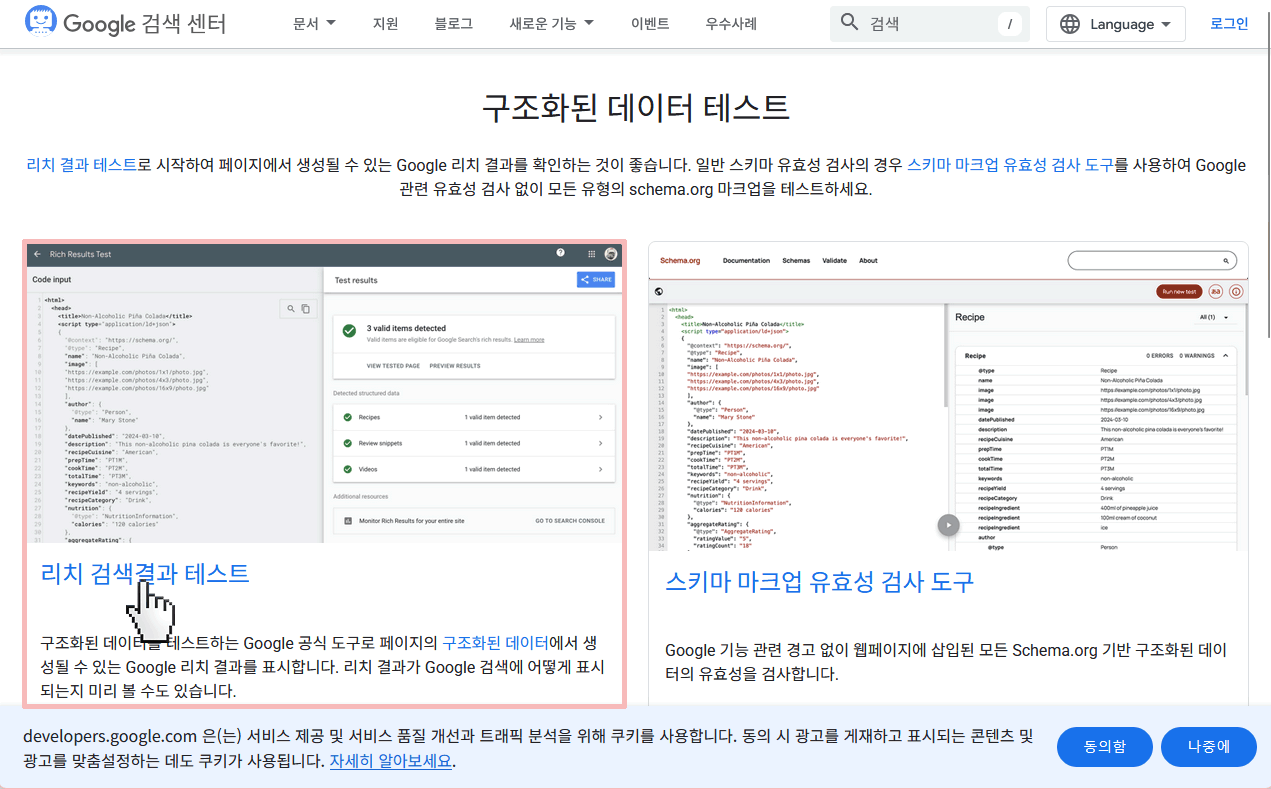
Task: Select the 우수사례 menu item
Action: [731, 23]
